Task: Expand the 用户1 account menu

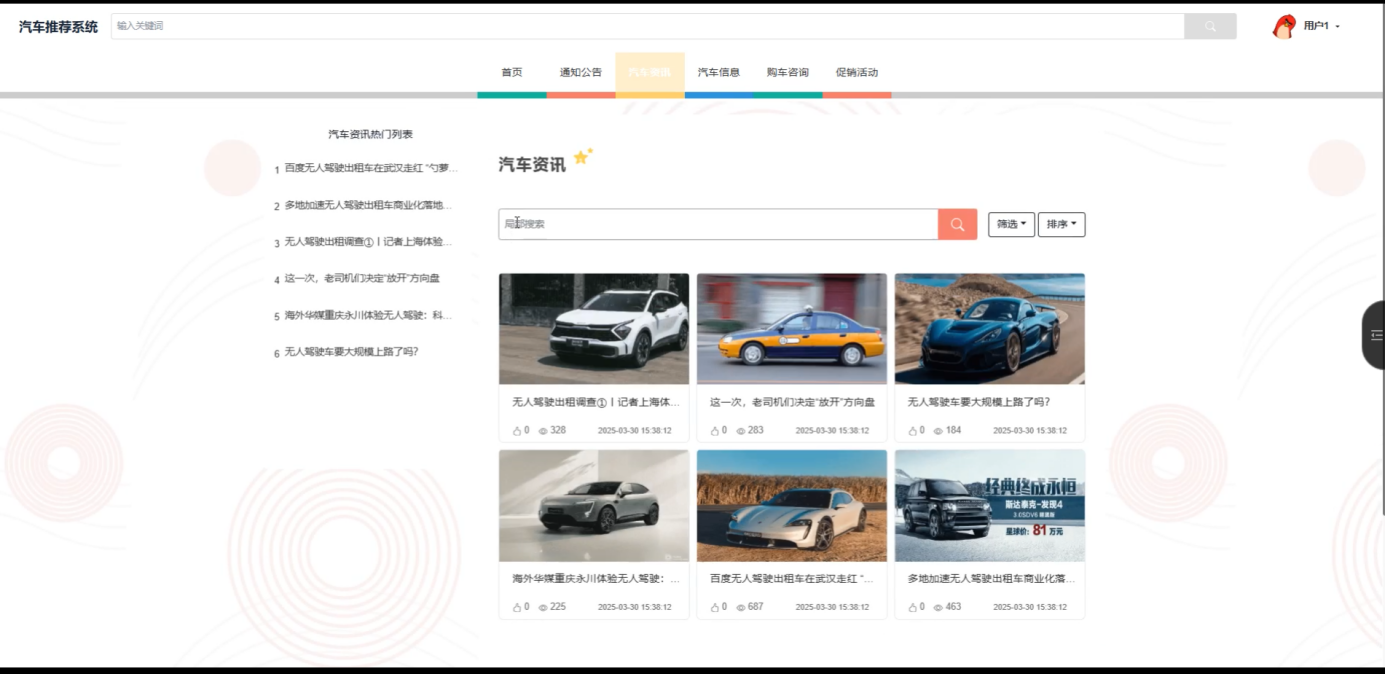Action: (x=1321, y=26)
